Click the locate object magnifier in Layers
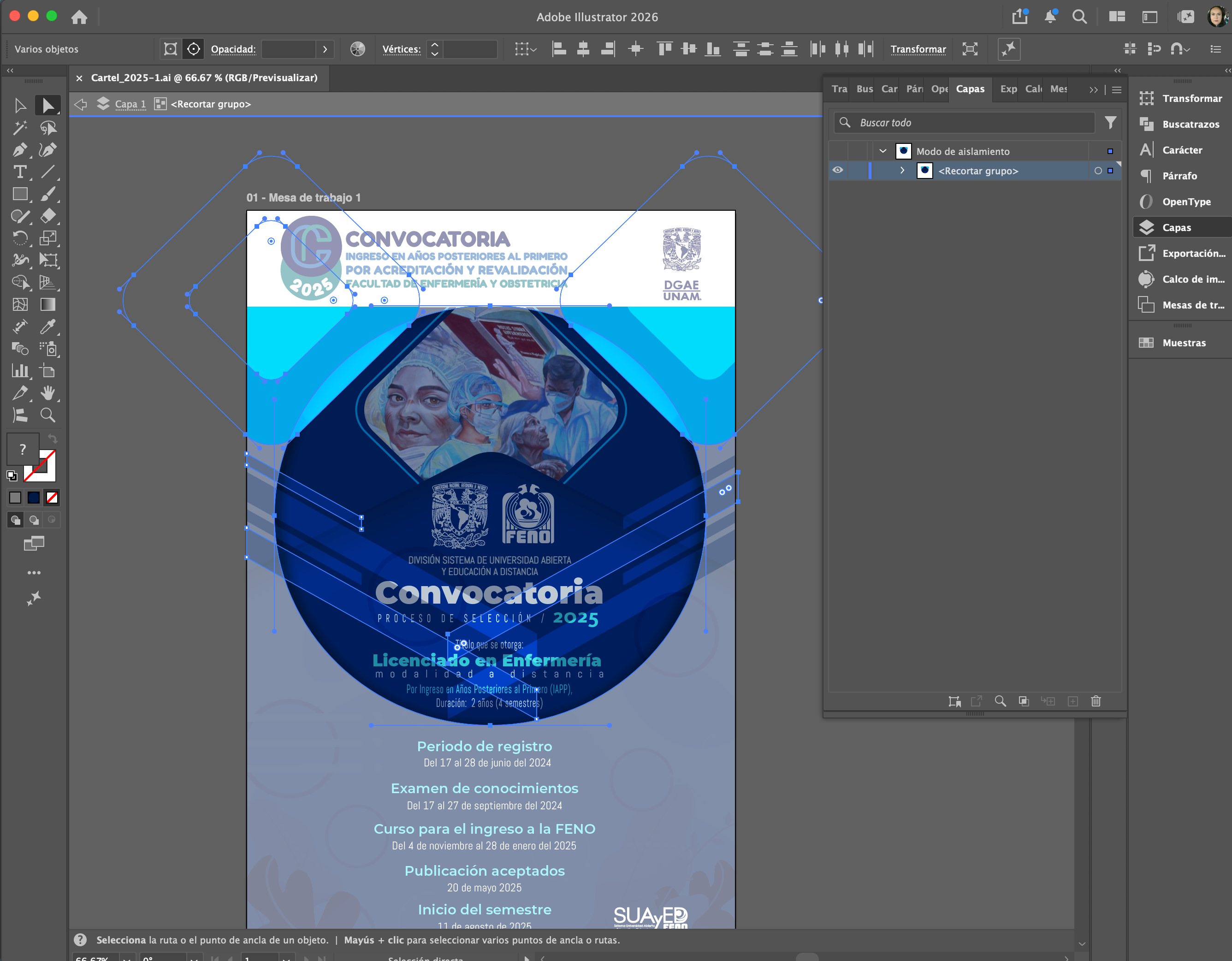 (x=1000, y=701)
